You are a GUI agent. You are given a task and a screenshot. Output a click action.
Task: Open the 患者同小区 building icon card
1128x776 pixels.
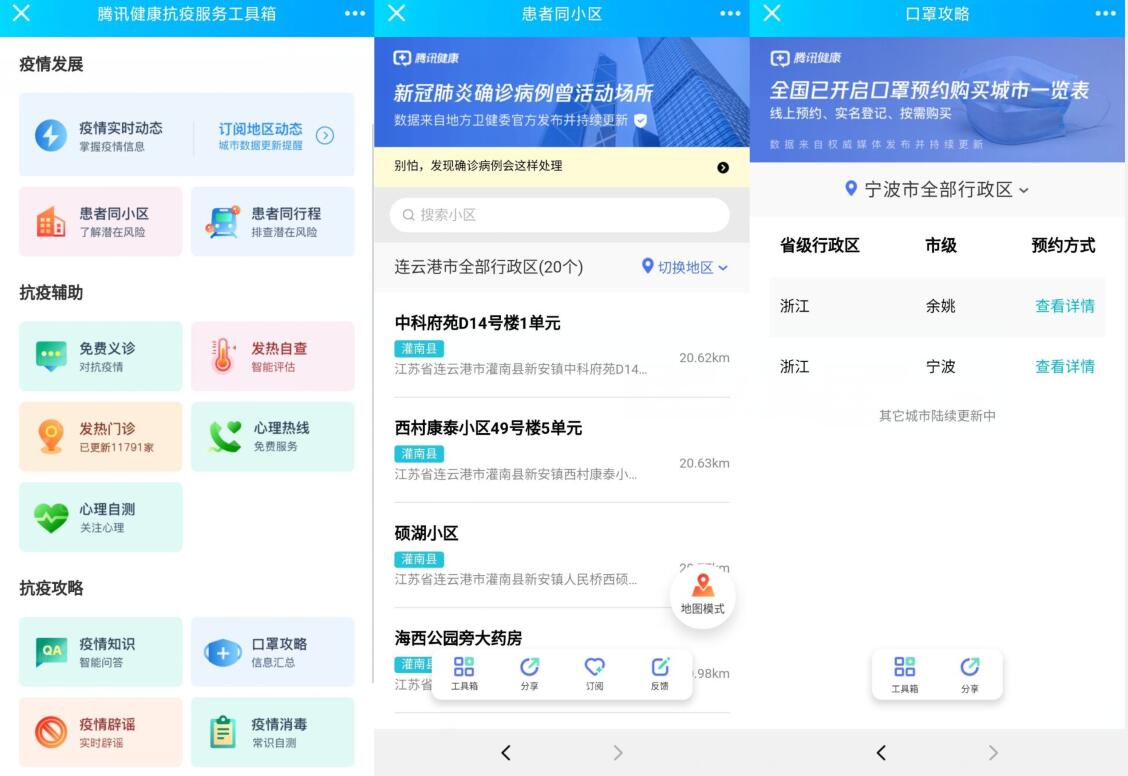[101, 222]
